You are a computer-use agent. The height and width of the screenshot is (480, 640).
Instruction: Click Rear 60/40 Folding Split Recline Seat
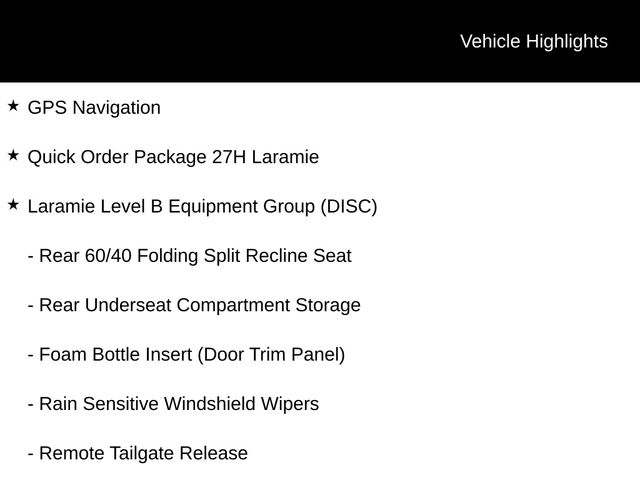tap(190, 256)
